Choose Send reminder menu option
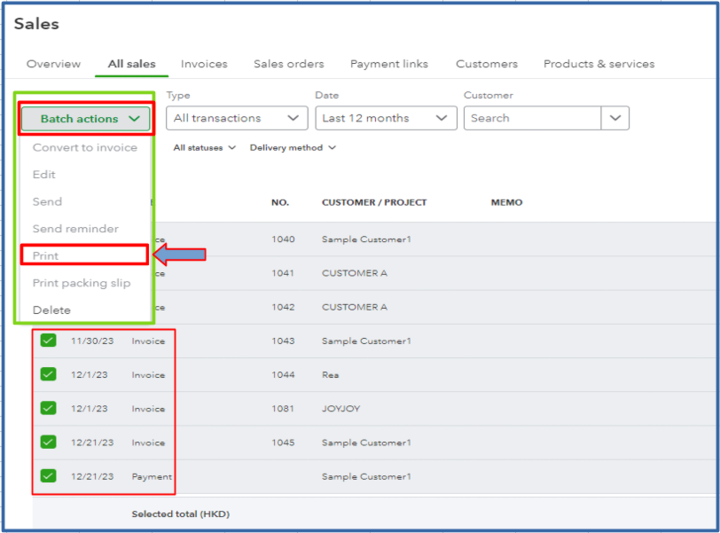Screen dimensions: 720x533 tap(76, 229)
